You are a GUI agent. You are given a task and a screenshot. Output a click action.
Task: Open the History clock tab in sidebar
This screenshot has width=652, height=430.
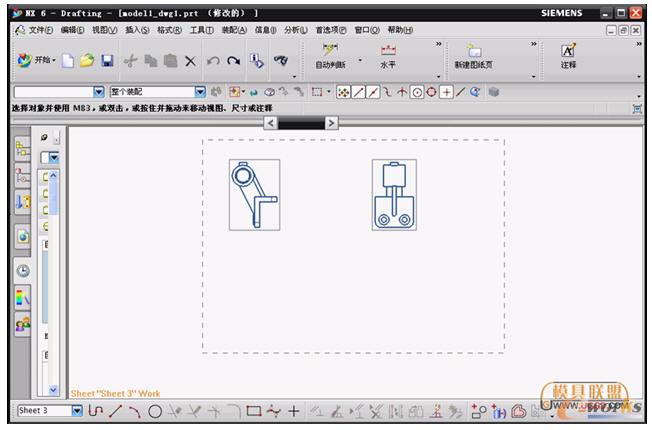(x=22, y=270)
